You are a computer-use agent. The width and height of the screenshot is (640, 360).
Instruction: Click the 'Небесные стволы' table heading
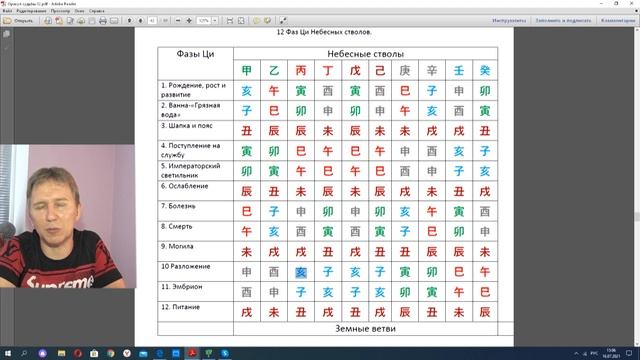click(x=365, y=54)
